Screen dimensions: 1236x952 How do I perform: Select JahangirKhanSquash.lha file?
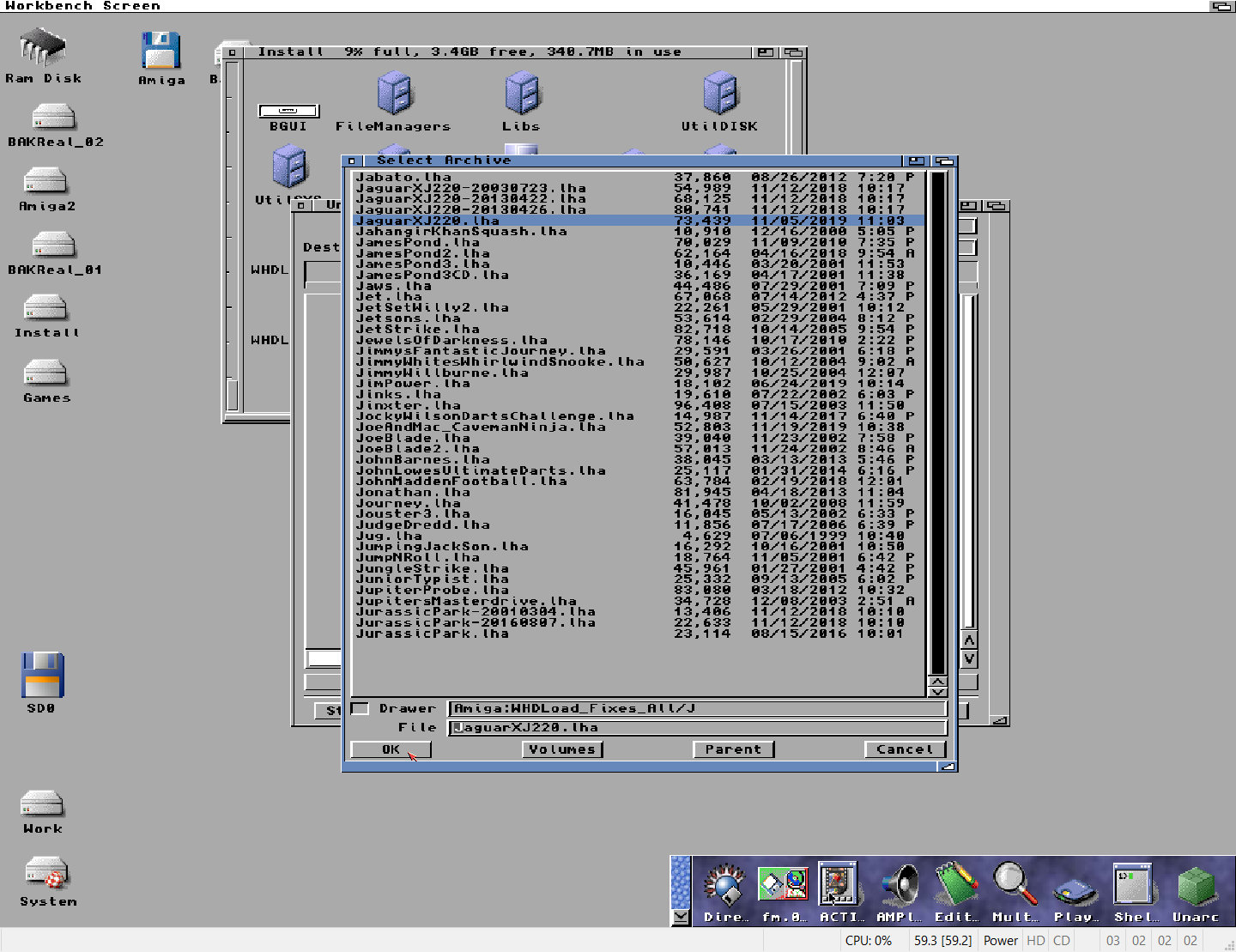[639, 231]
